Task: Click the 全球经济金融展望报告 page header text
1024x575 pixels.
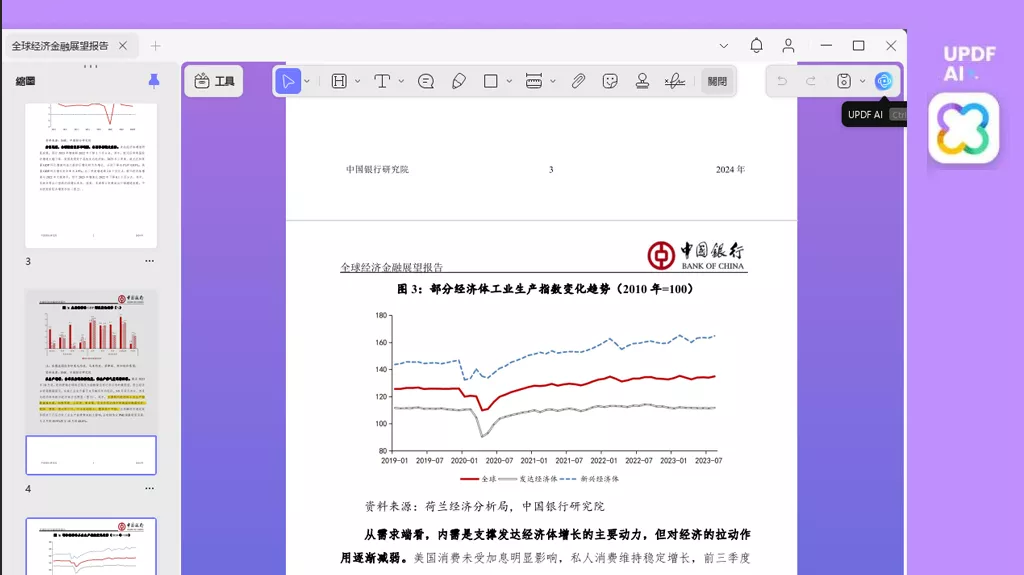Action: [392, 267]
